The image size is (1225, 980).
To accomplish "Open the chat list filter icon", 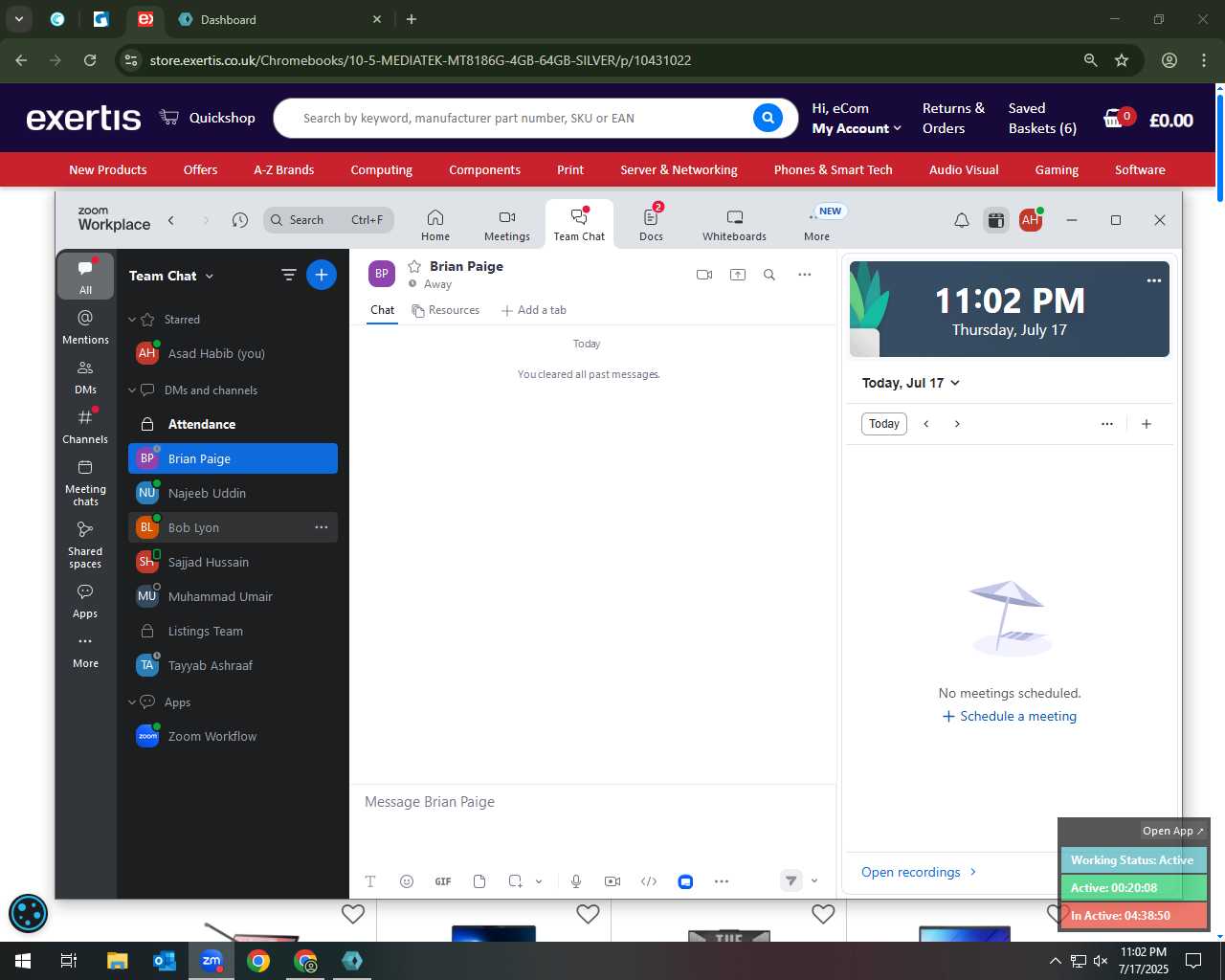I will (288, 276).
